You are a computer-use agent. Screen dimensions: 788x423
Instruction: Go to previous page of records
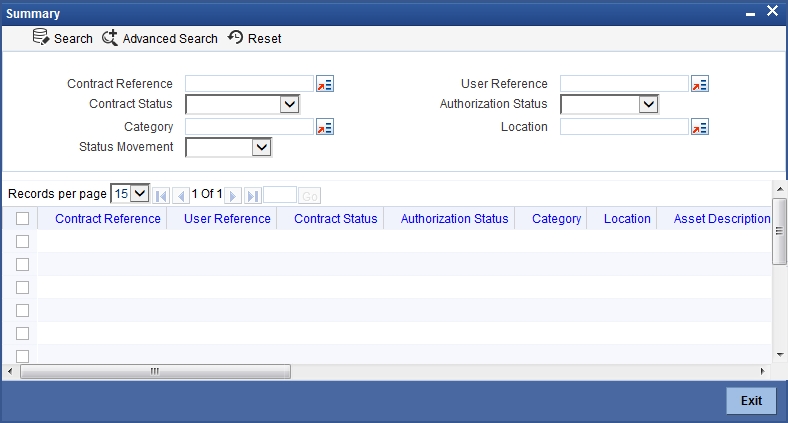[x=181, y=195]
